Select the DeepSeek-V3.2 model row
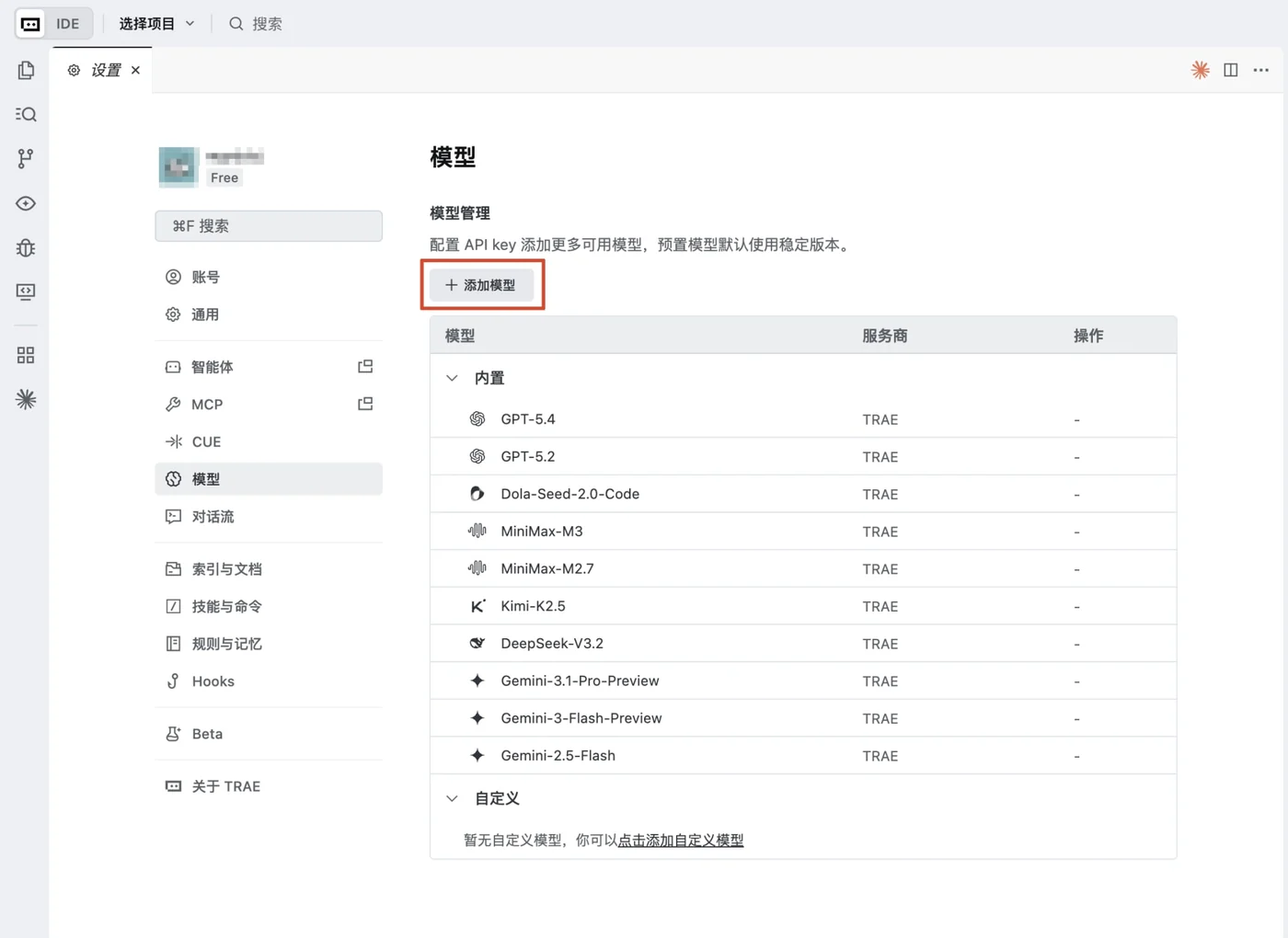This screenshot has height=938, width=1288. coord(803,644)
